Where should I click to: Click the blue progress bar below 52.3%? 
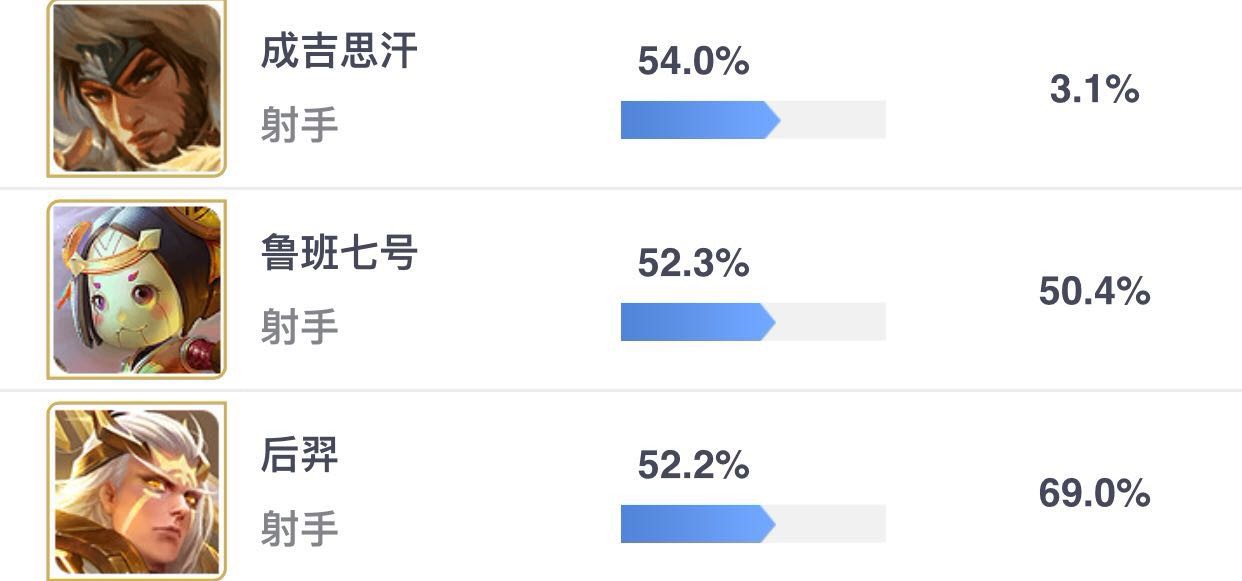pyautogui.click(x=698, y=322)
